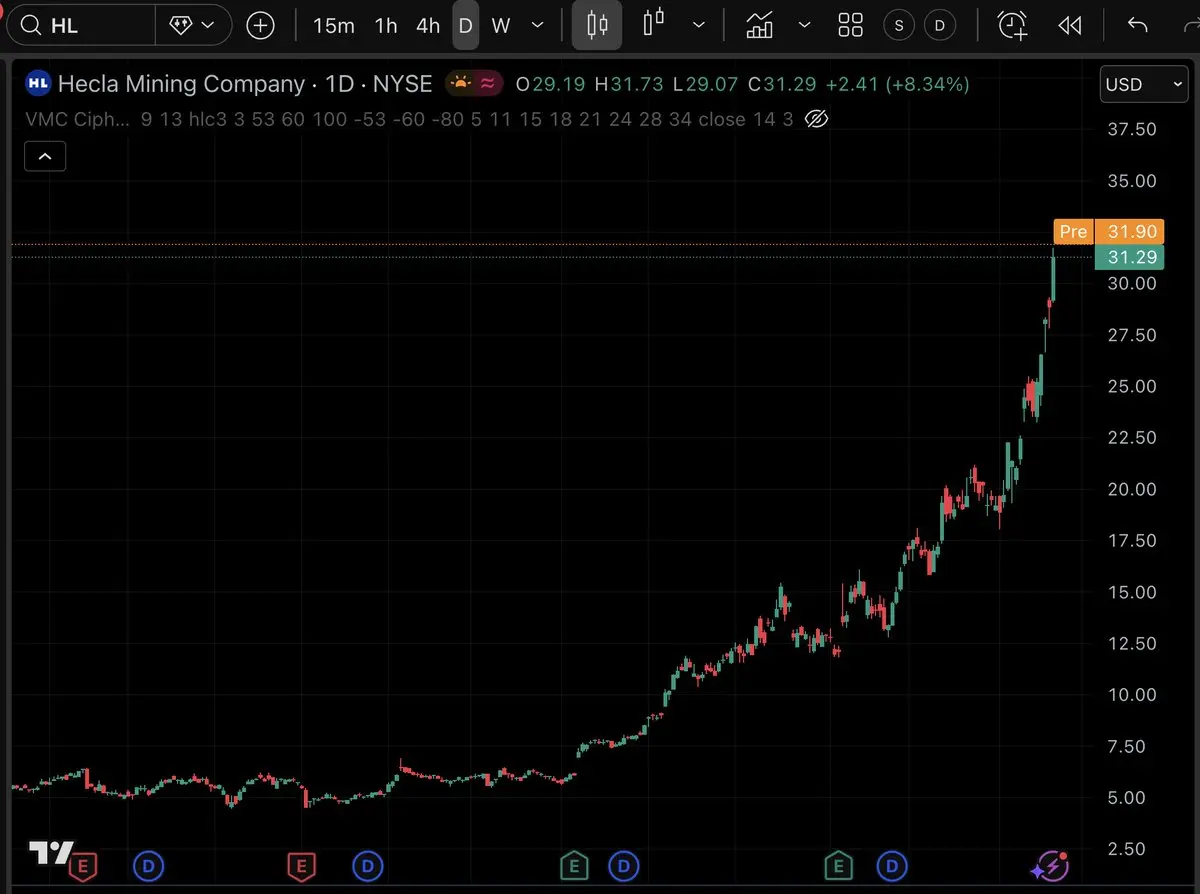
Task: Click the 31.29 last price tag
Action: point(1129,257)
